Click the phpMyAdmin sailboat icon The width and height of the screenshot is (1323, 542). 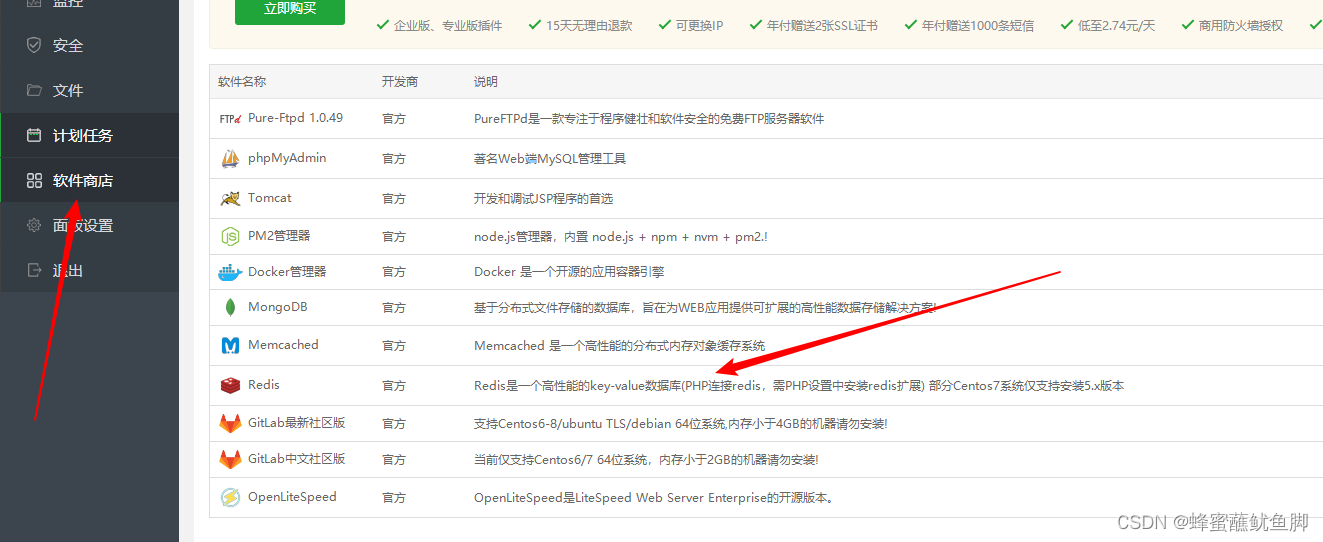coord(230,158)
